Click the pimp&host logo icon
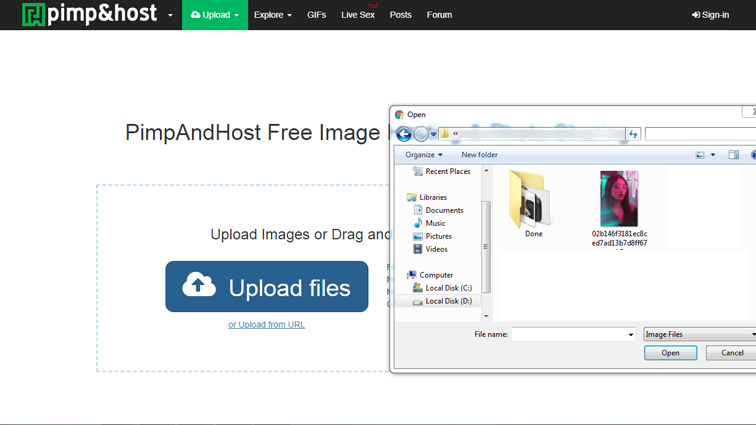The height and width of the screenshot is (425, 756). click(33, 14)
